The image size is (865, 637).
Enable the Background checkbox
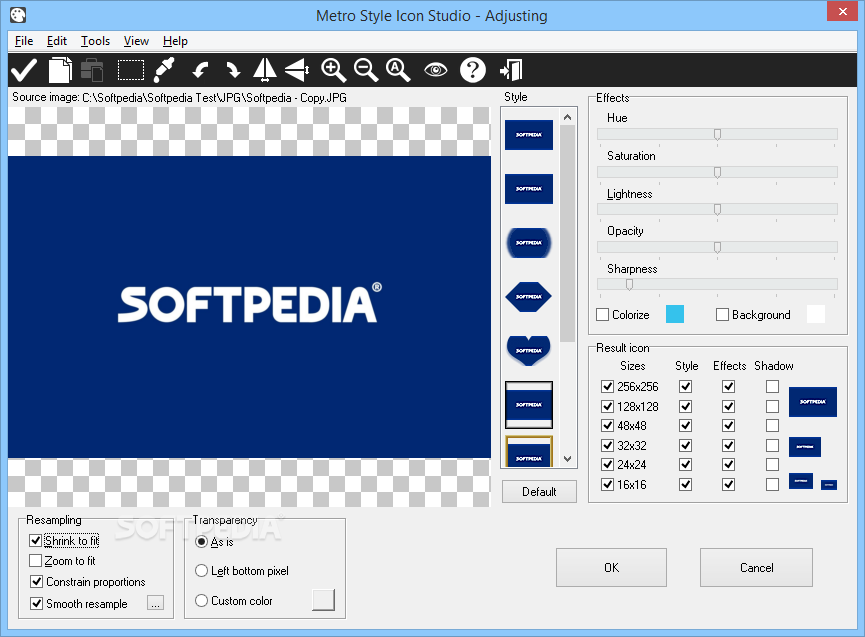tap(722, 314)
